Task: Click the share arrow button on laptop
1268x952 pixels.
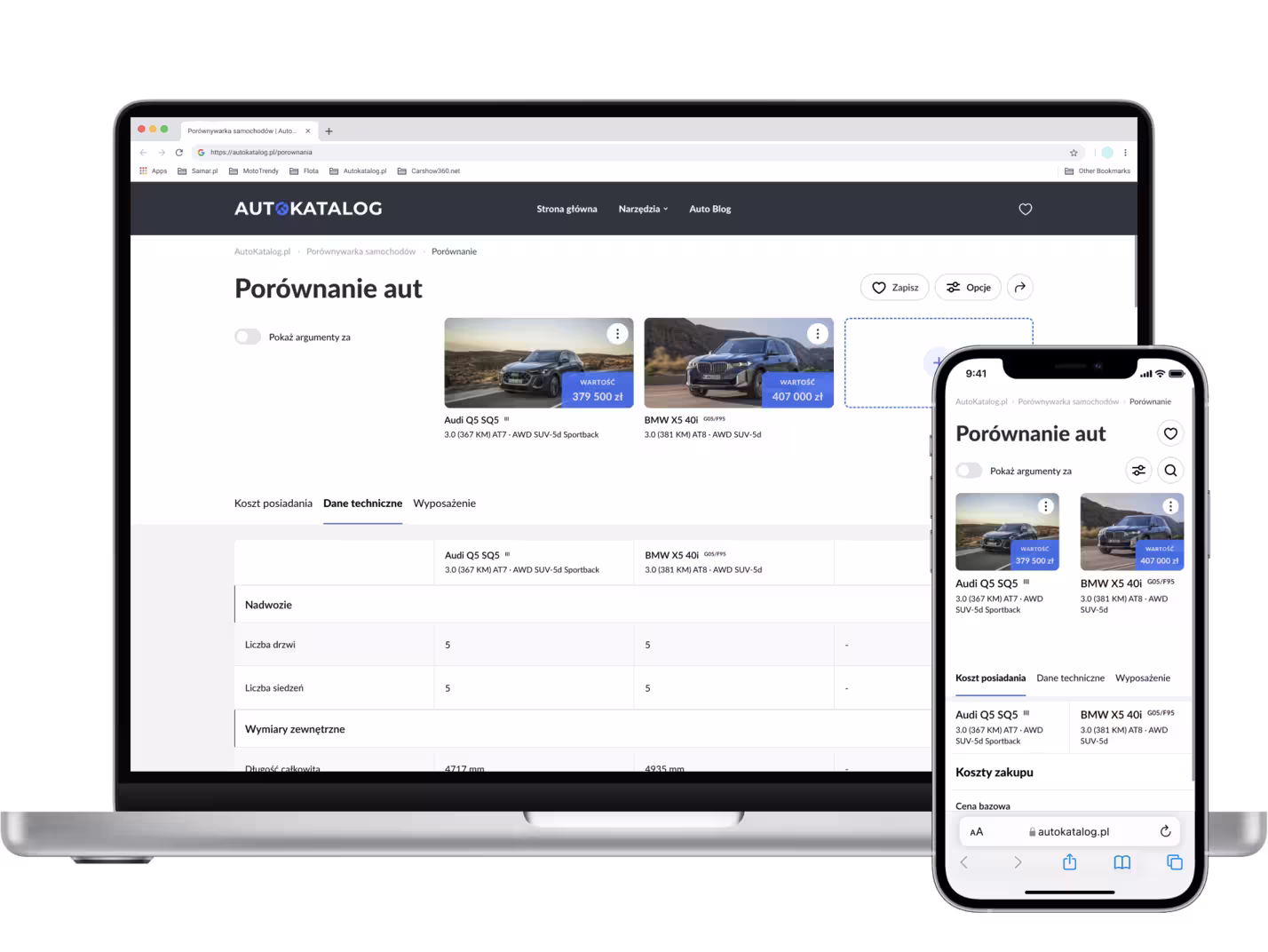Action: [1020, 287]
